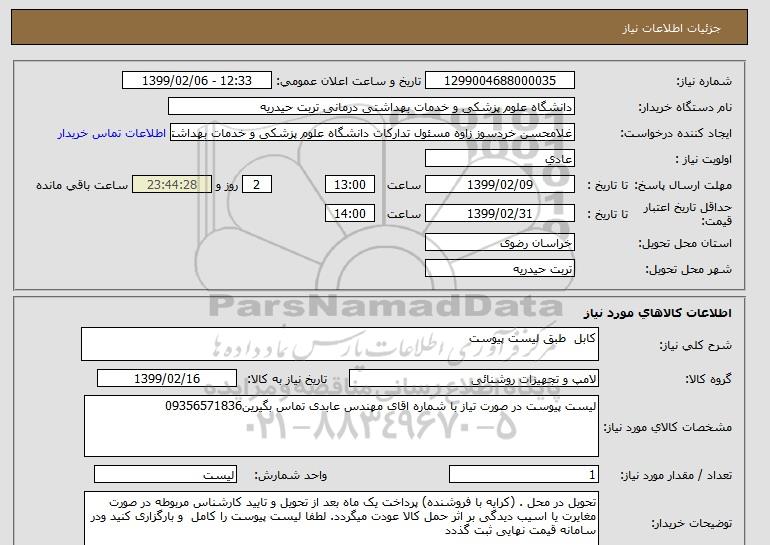Select the label مهلت ارسال پاسخ
Screen dimensions: 770x545
(683, 185)
